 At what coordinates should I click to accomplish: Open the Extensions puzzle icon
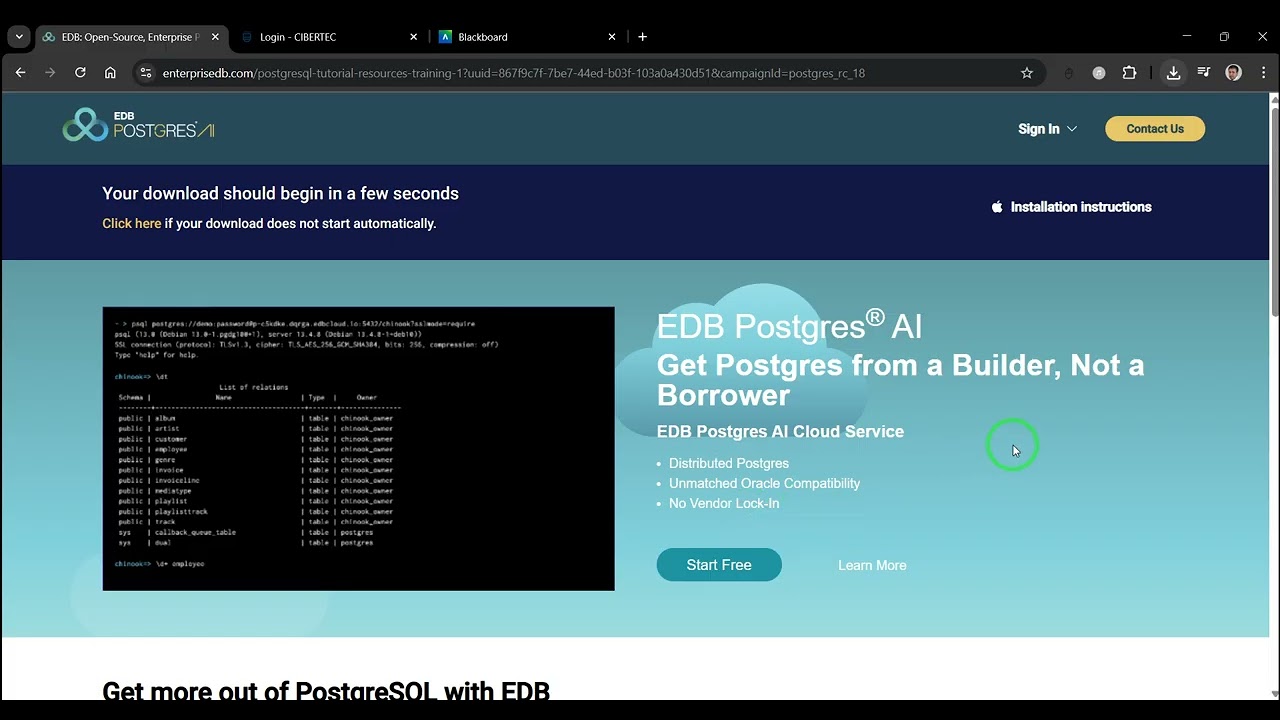[1129, 73]
